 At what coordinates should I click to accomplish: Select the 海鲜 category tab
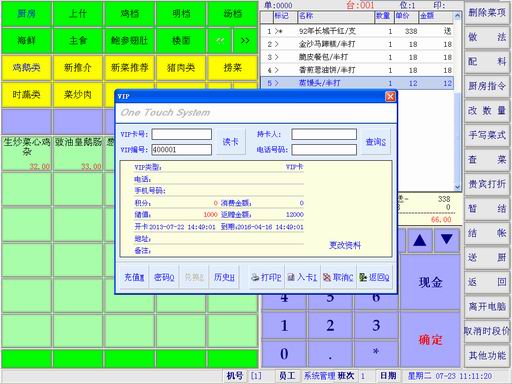(26, 41)
